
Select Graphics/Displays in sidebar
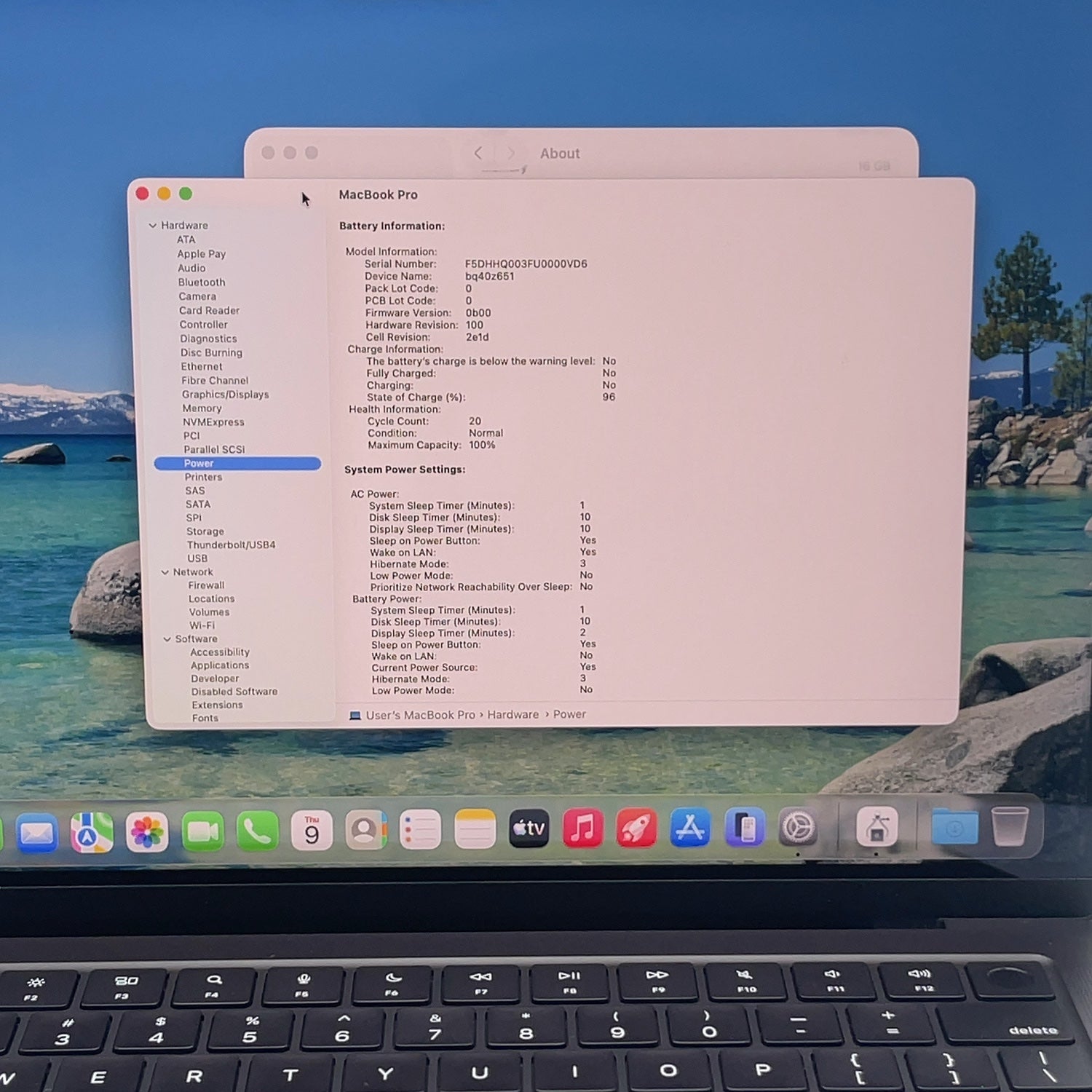coord(225,395)
